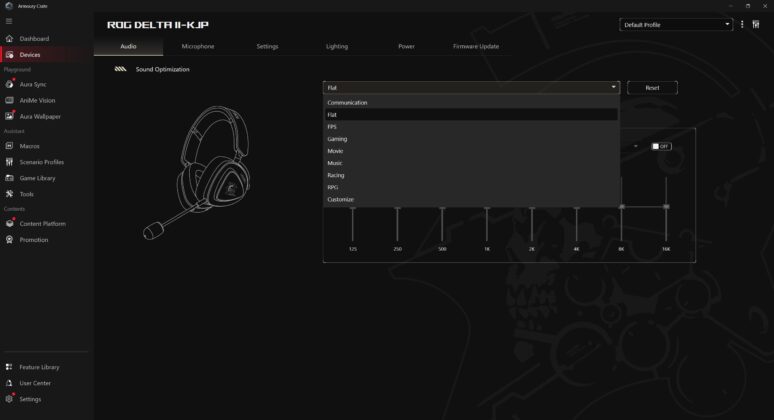Go to Game Library
The height and width of the screenshot is (420, 774).
coord(38,178)
